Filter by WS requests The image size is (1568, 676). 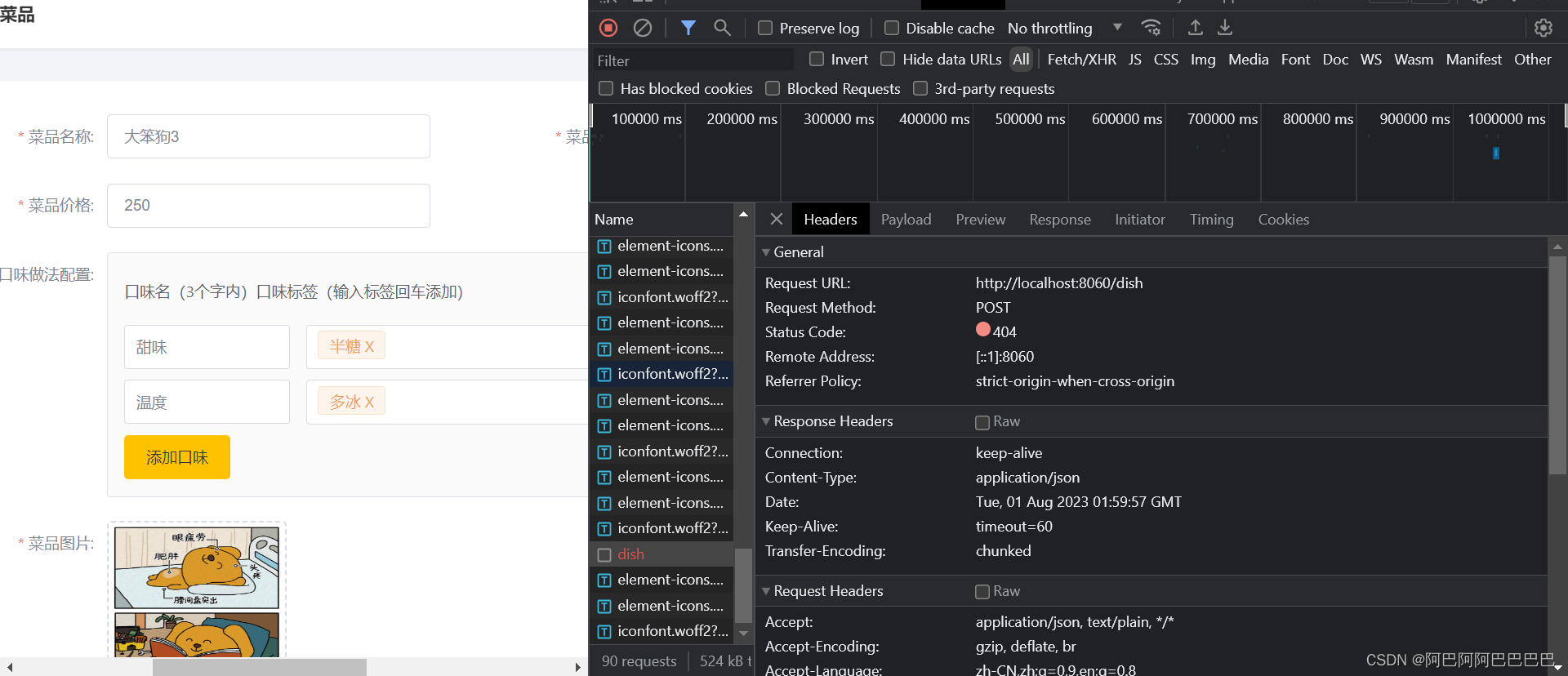coord(1371,59)
